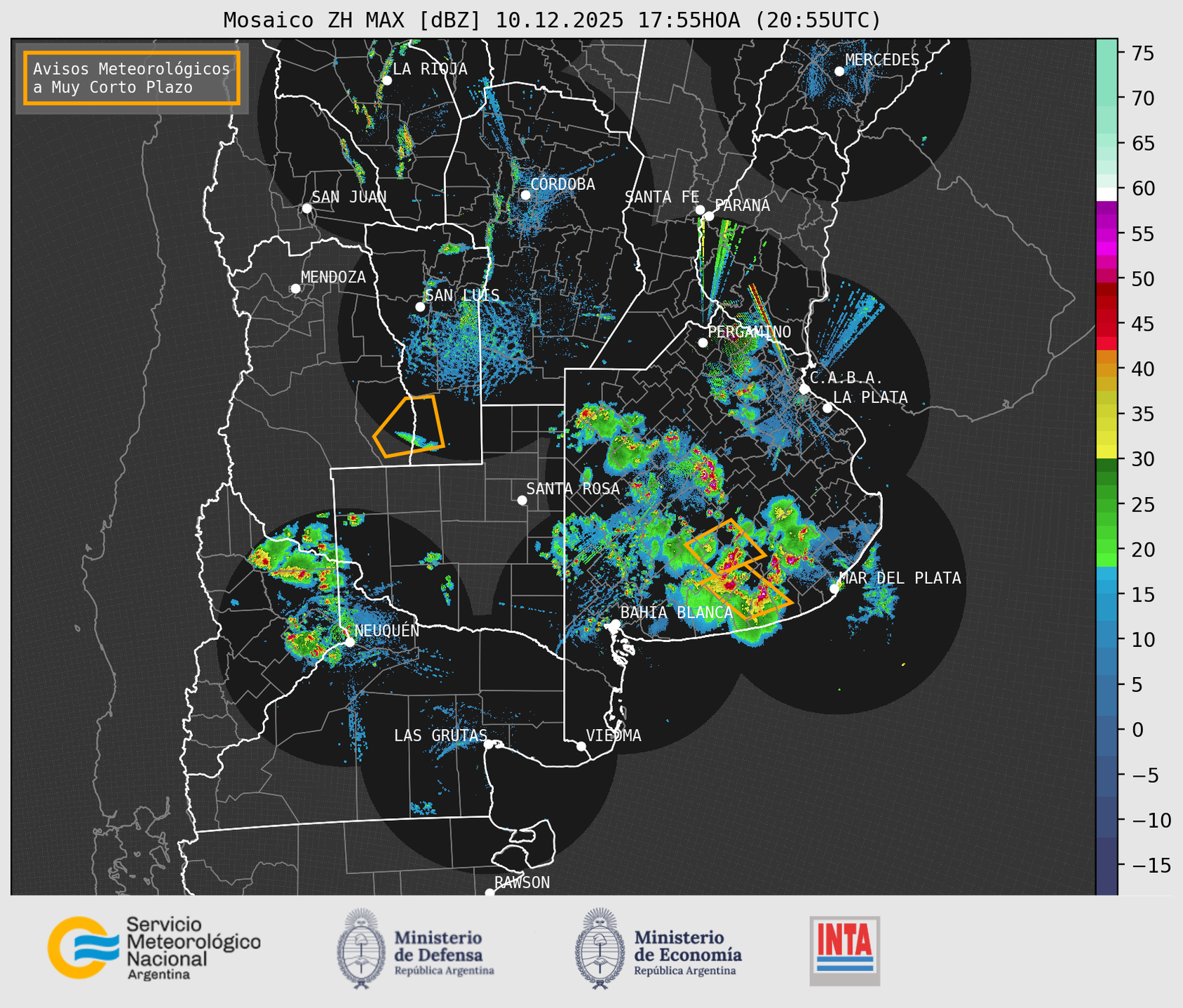Click the 60 dBZ white band on color scale
This screenshot has height=1008, width=1183.
(1107, 193)
